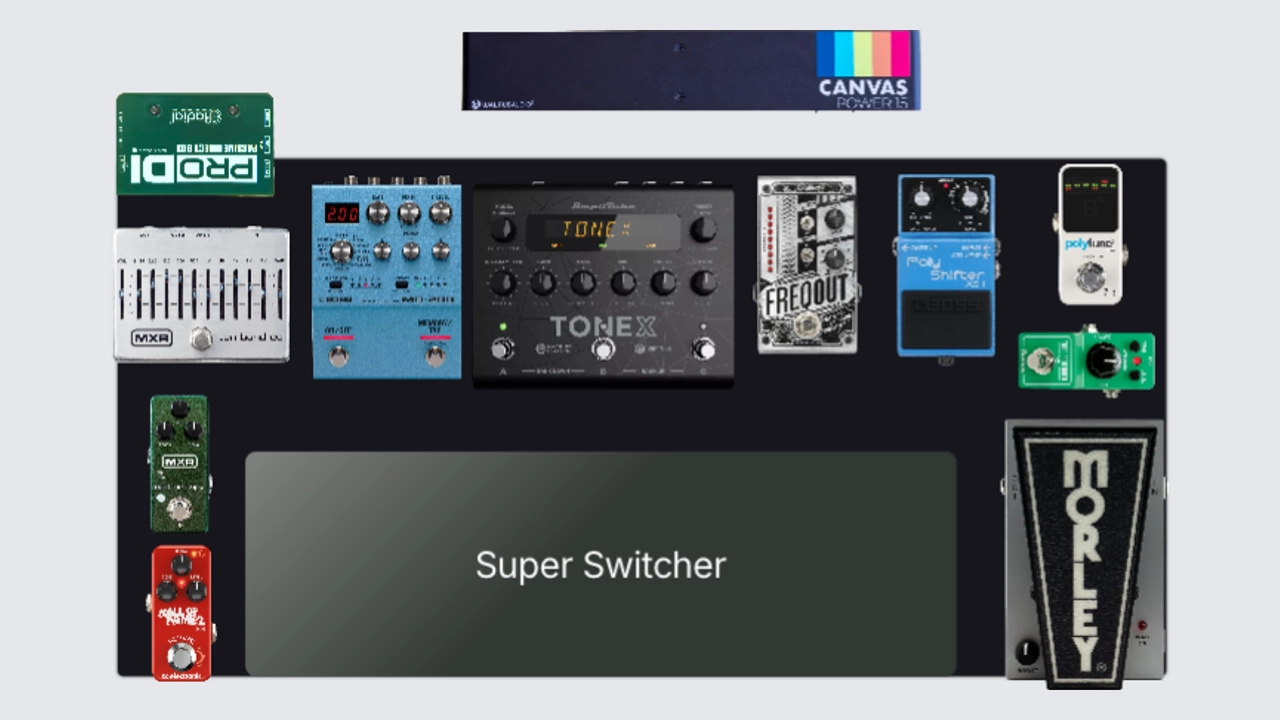Select the light blue Boss pedal showing 200
Viewport: 1280px width, 720px height.
387,279
